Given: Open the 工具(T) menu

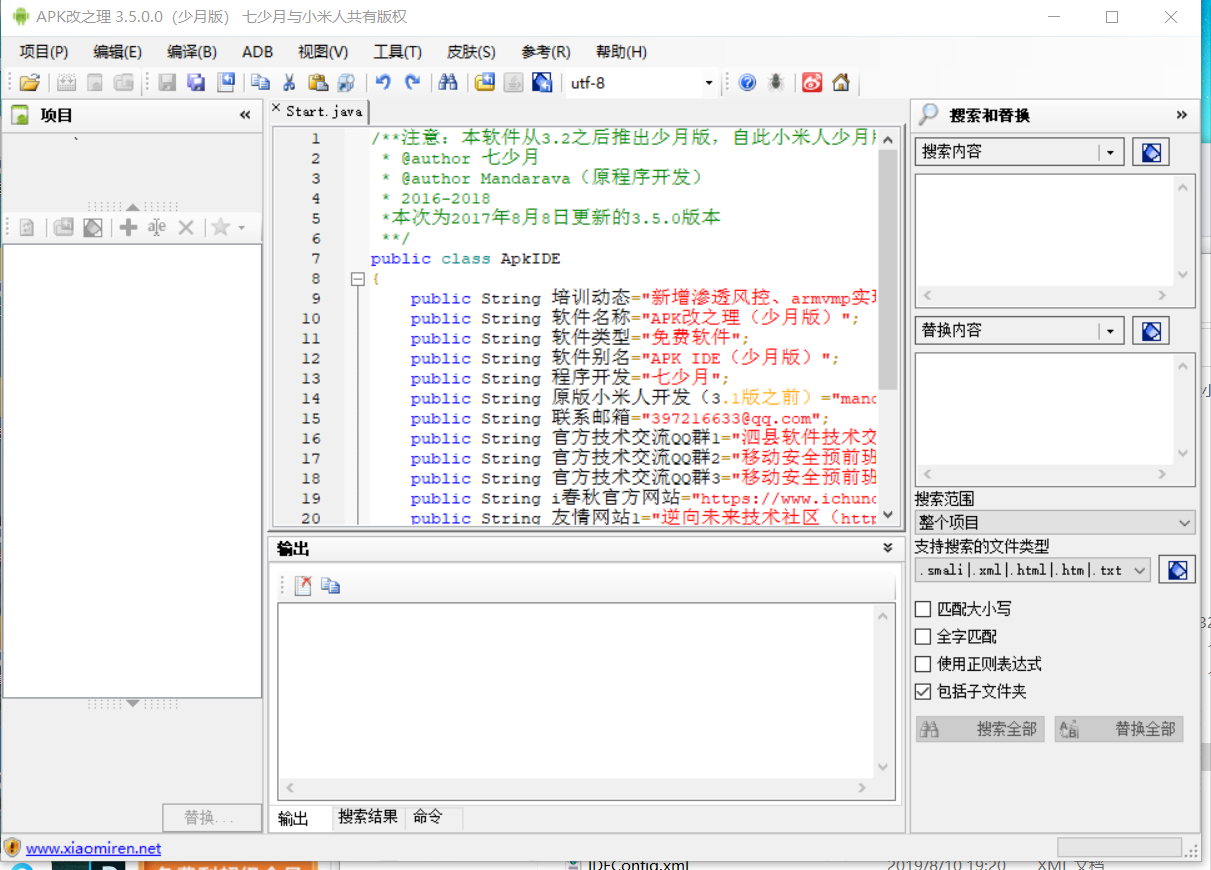Looking at the screenshot, I should click(397, 52).
